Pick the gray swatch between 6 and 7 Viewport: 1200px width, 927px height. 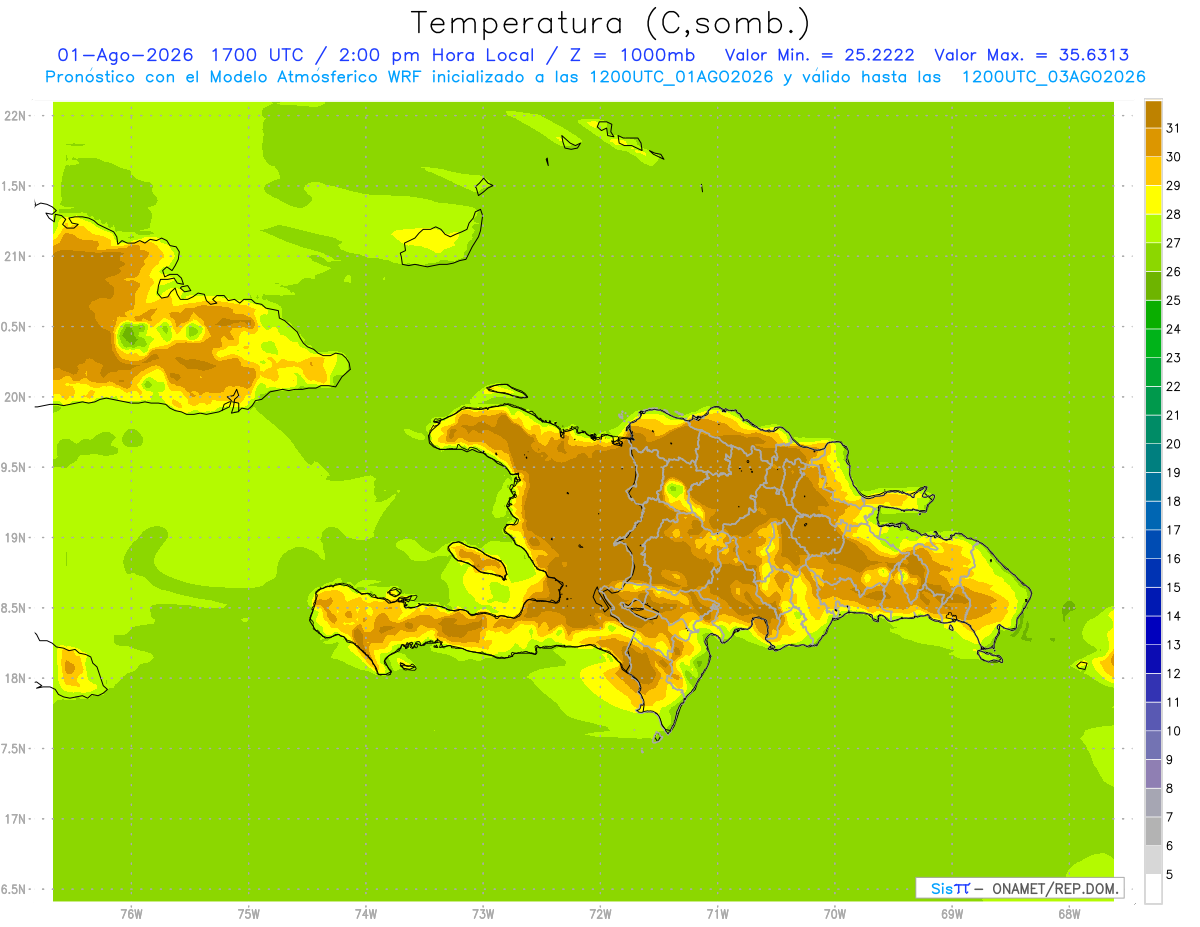tap(1153, 831)
